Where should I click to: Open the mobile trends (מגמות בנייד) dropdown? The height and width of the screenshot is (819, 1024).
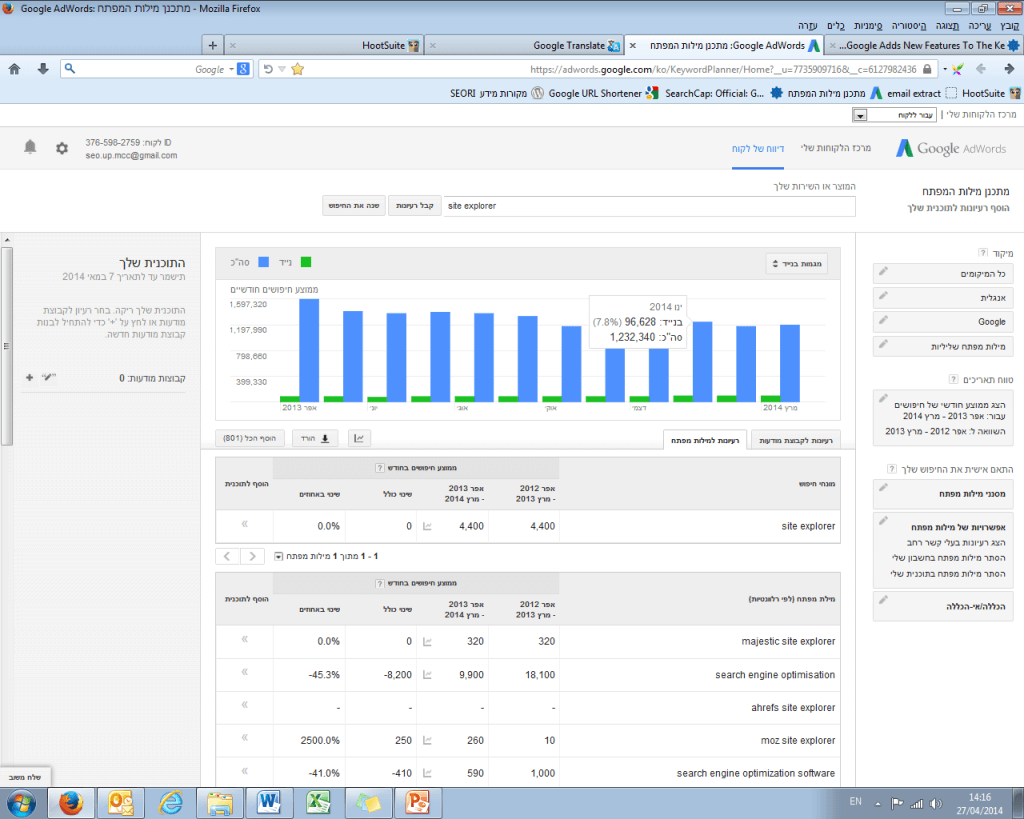coord(797,264)
